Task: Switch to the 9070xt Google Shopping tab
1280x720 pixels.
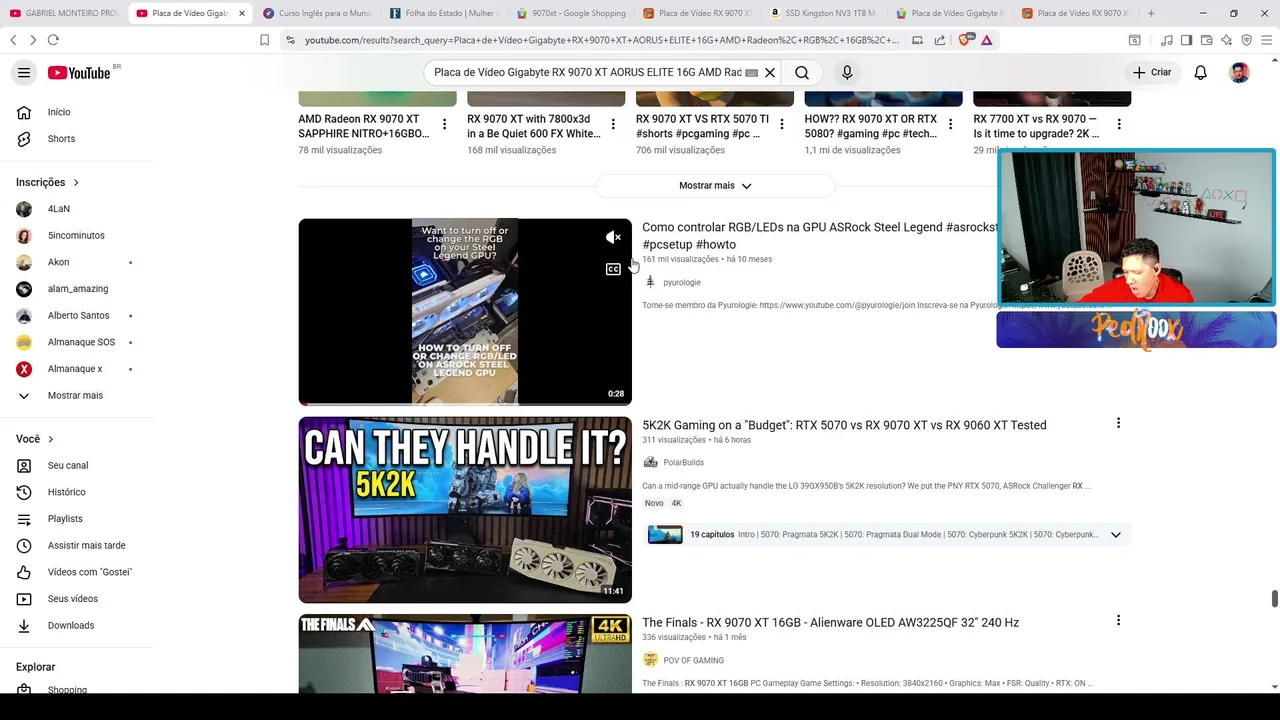Action: pyautogui.click(x=571, y=13)
